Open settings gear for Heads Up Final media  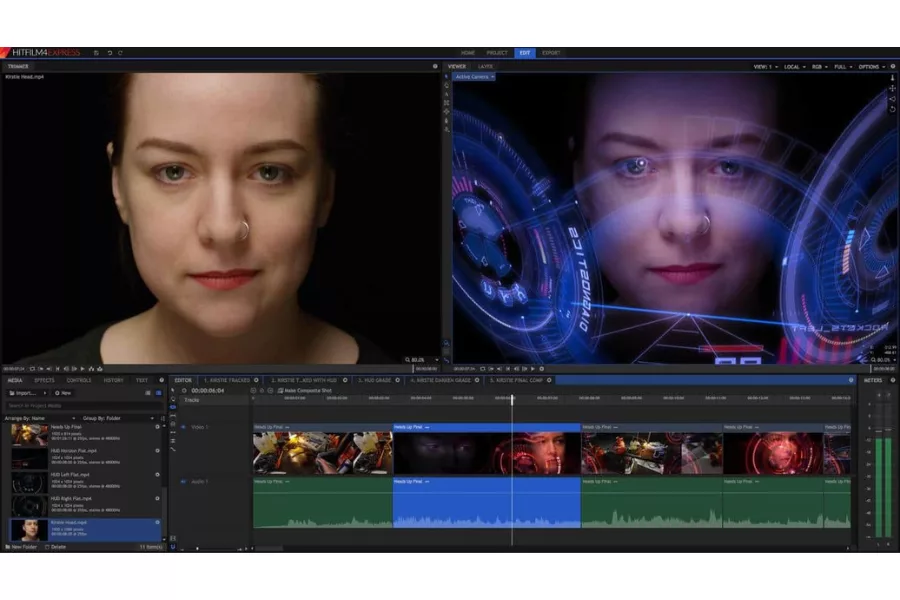157,427
